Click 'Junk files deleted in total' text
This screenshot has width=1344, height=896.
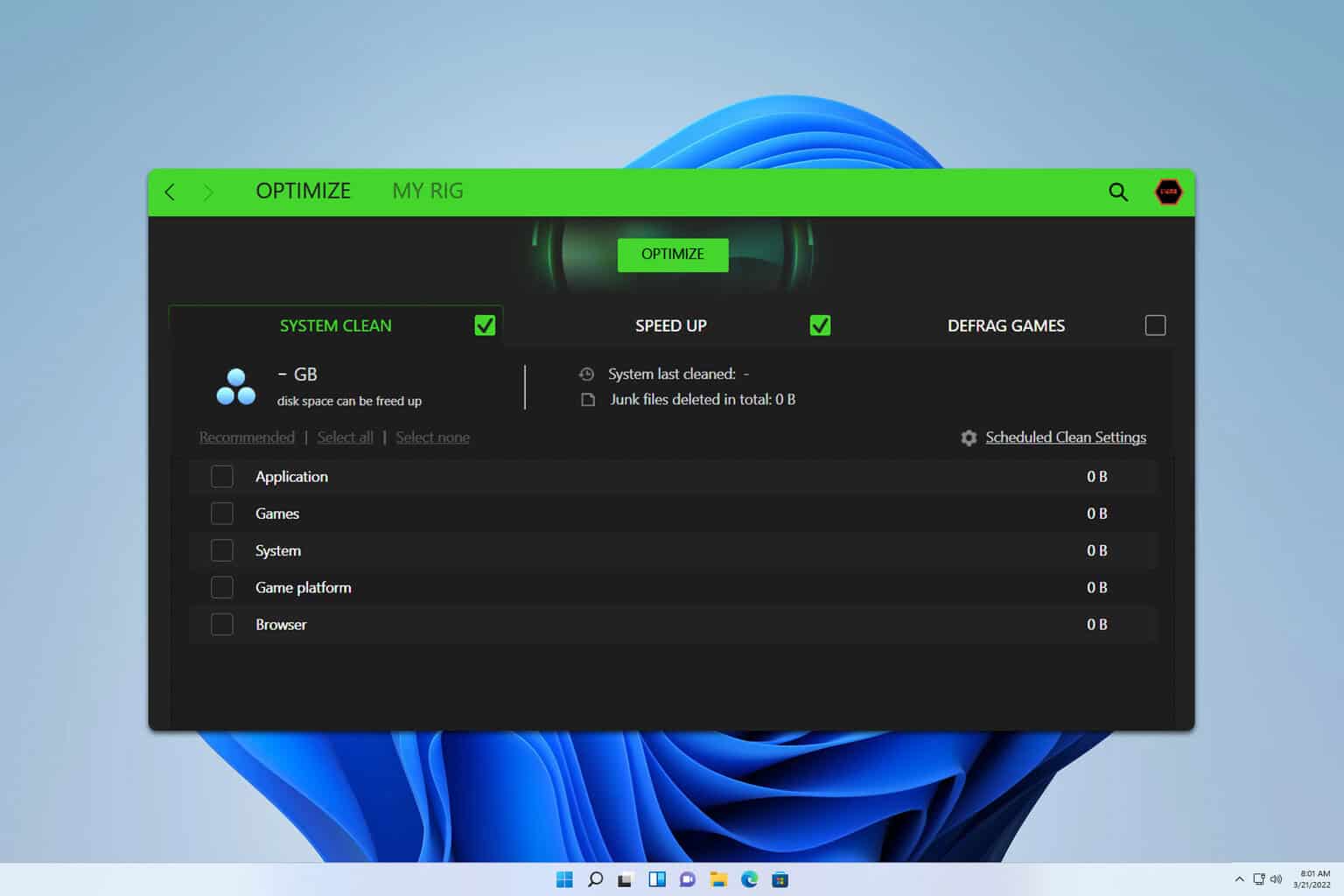click(690, 399)
